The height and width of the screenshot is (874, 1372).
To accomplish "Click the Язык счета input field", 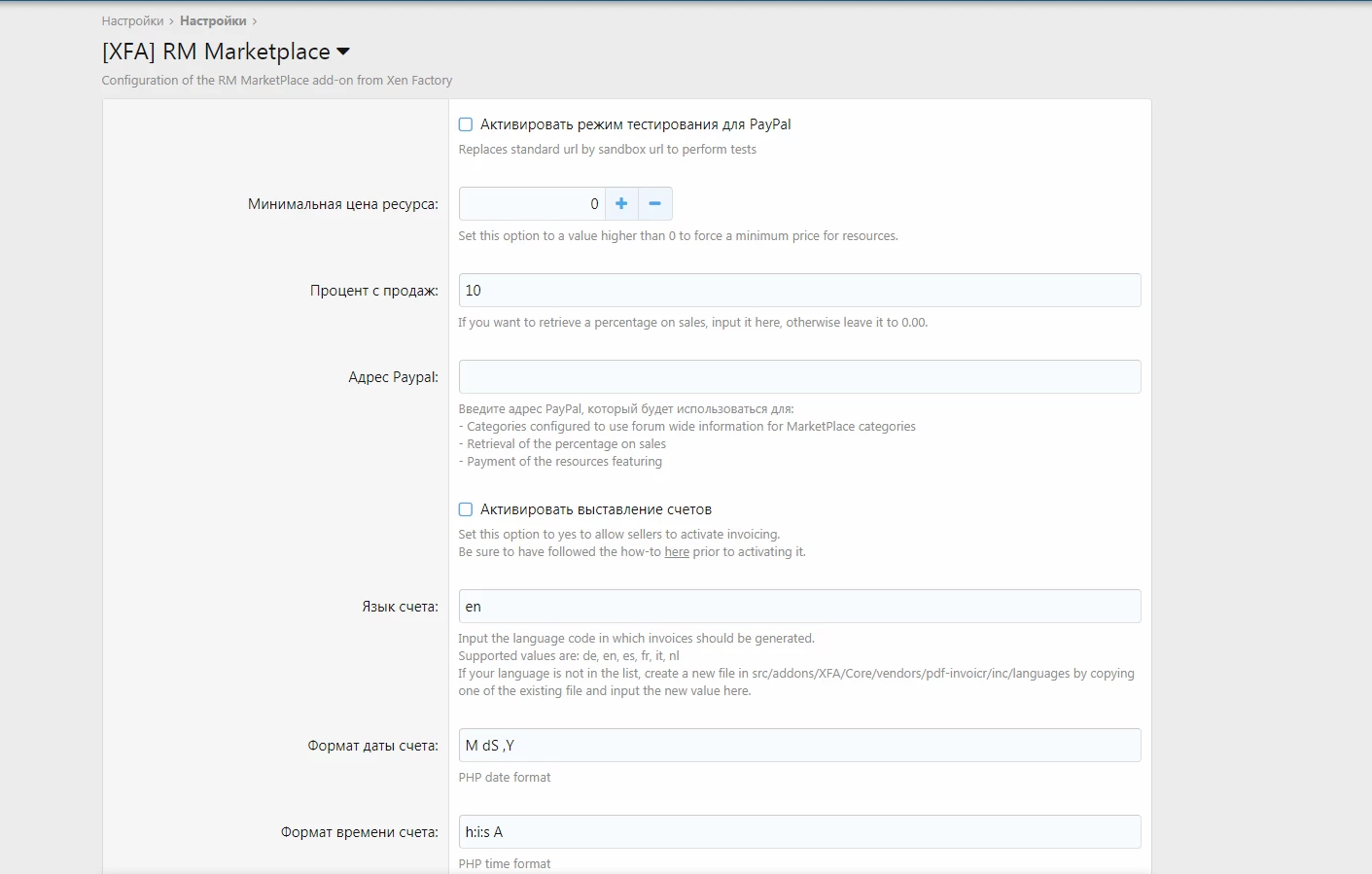I will click(799, 607).
